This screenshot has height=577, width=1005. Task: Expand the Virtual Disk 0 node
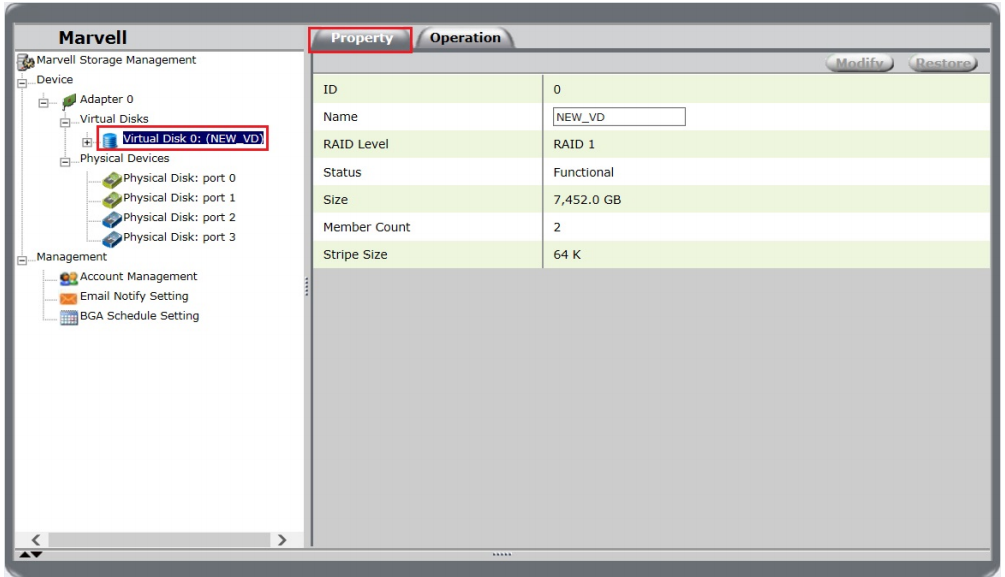pyautogui.click(x=86, y=141)
